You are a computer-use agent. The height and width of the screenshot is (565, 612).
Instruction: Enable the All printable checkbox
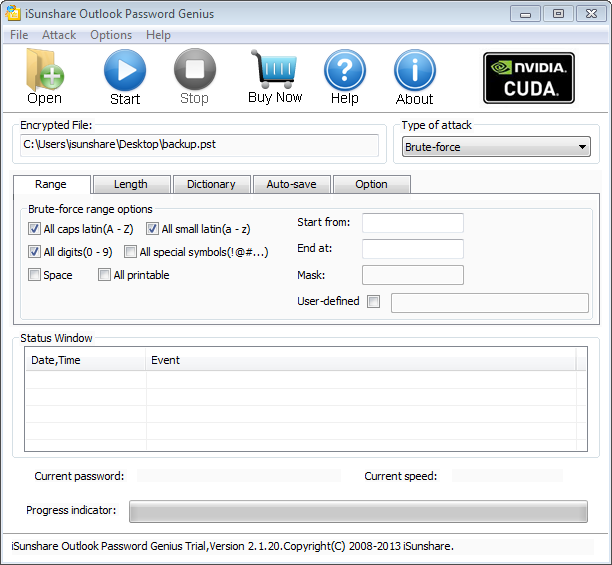pos(104,275)
